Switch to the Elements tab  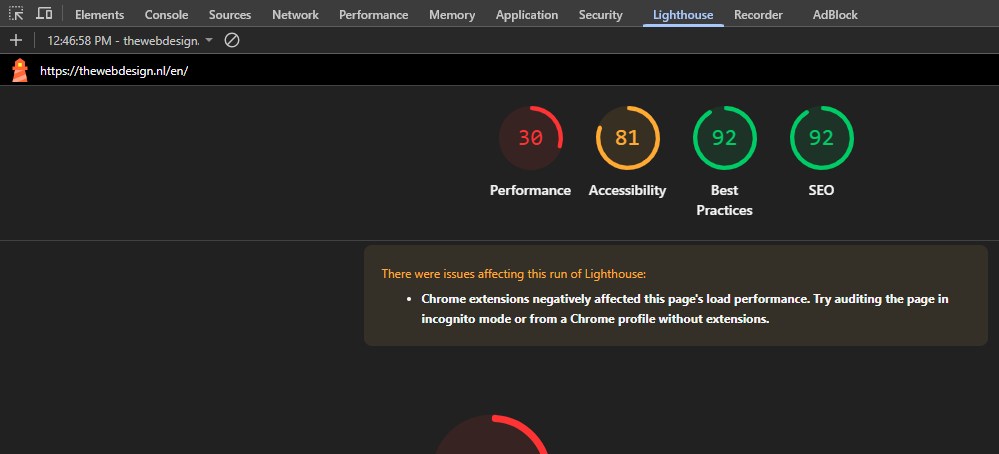point(99,15)
